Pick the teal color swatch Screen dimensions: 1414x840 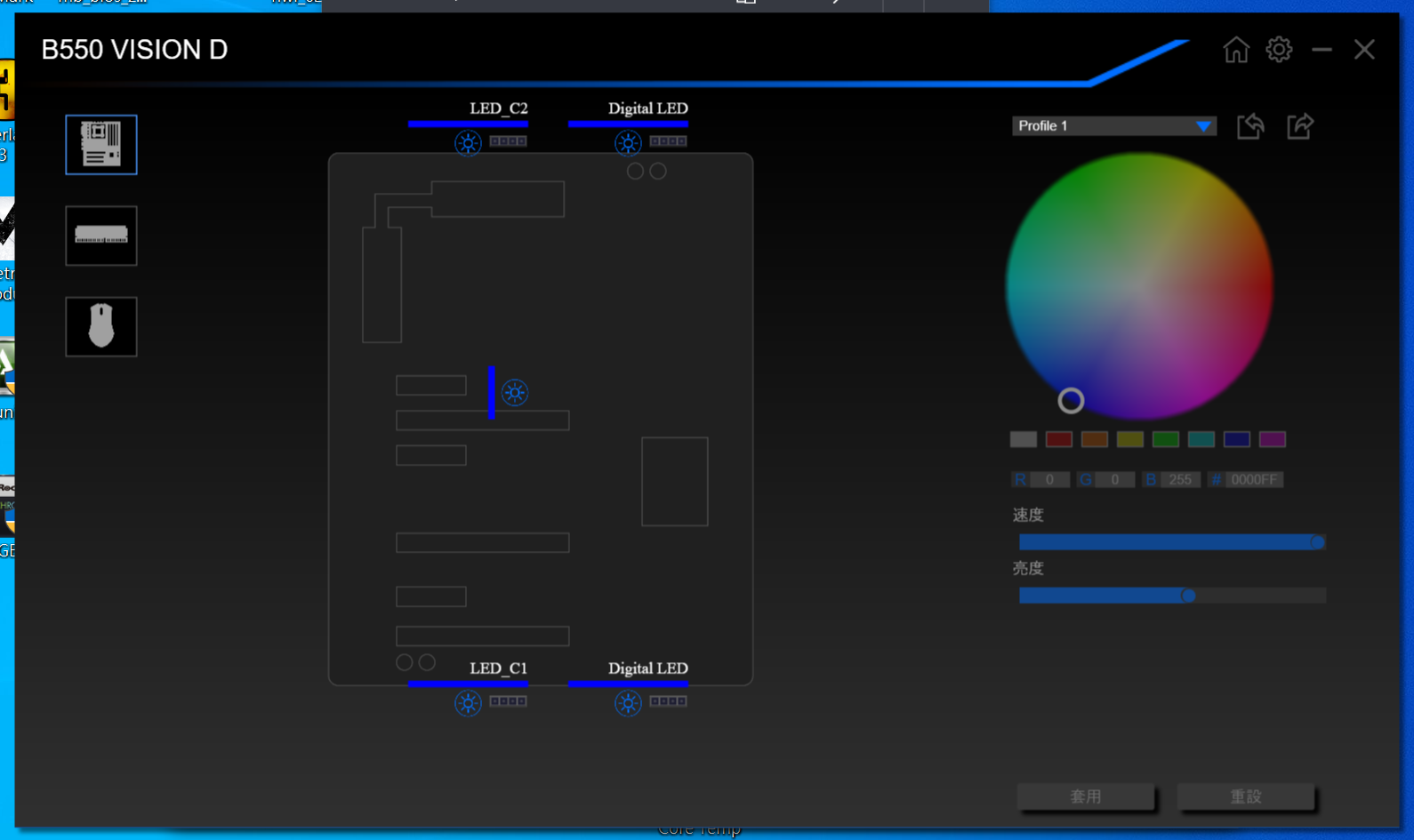1201,439
